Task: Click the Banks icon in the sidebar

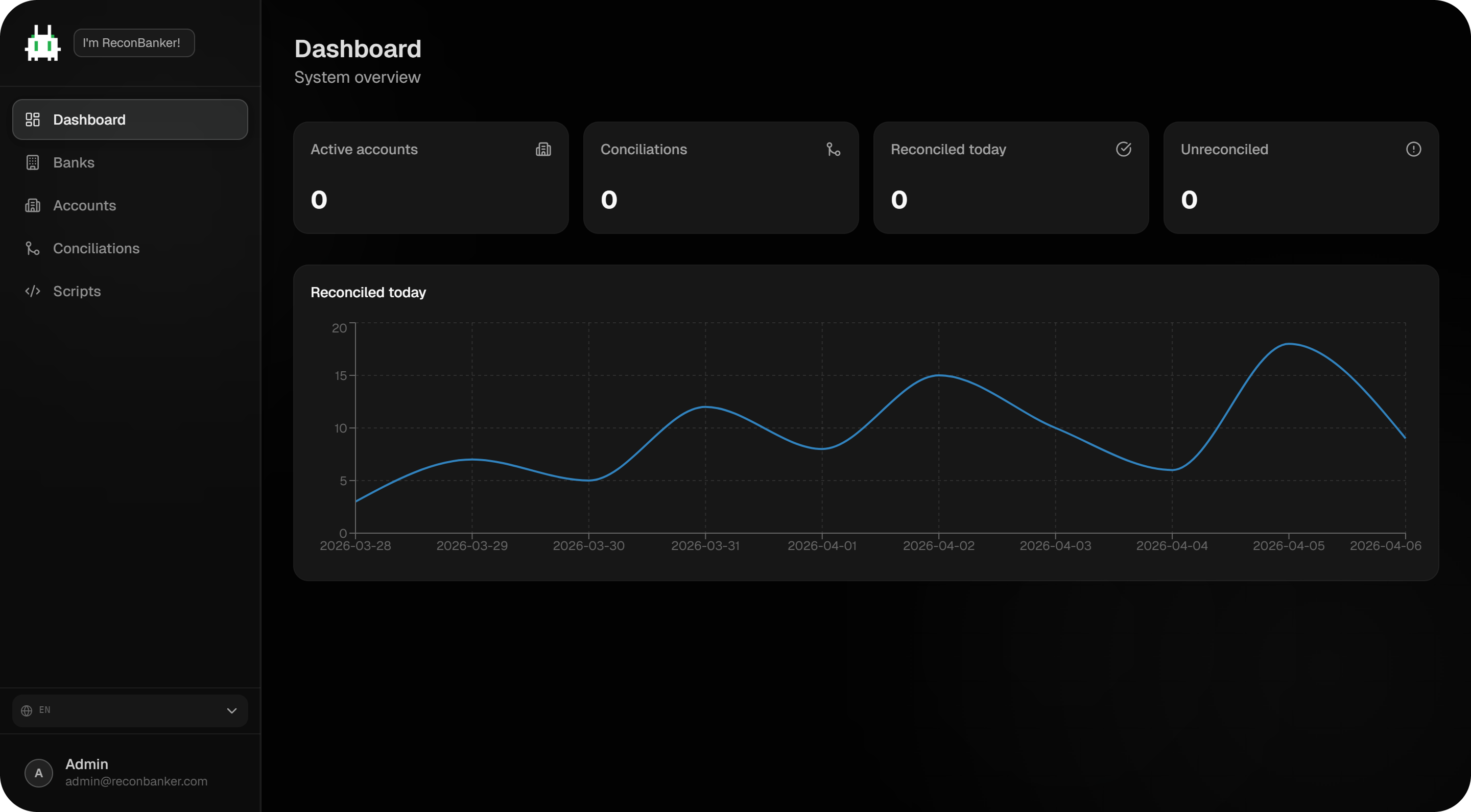Action: point(33,162)
